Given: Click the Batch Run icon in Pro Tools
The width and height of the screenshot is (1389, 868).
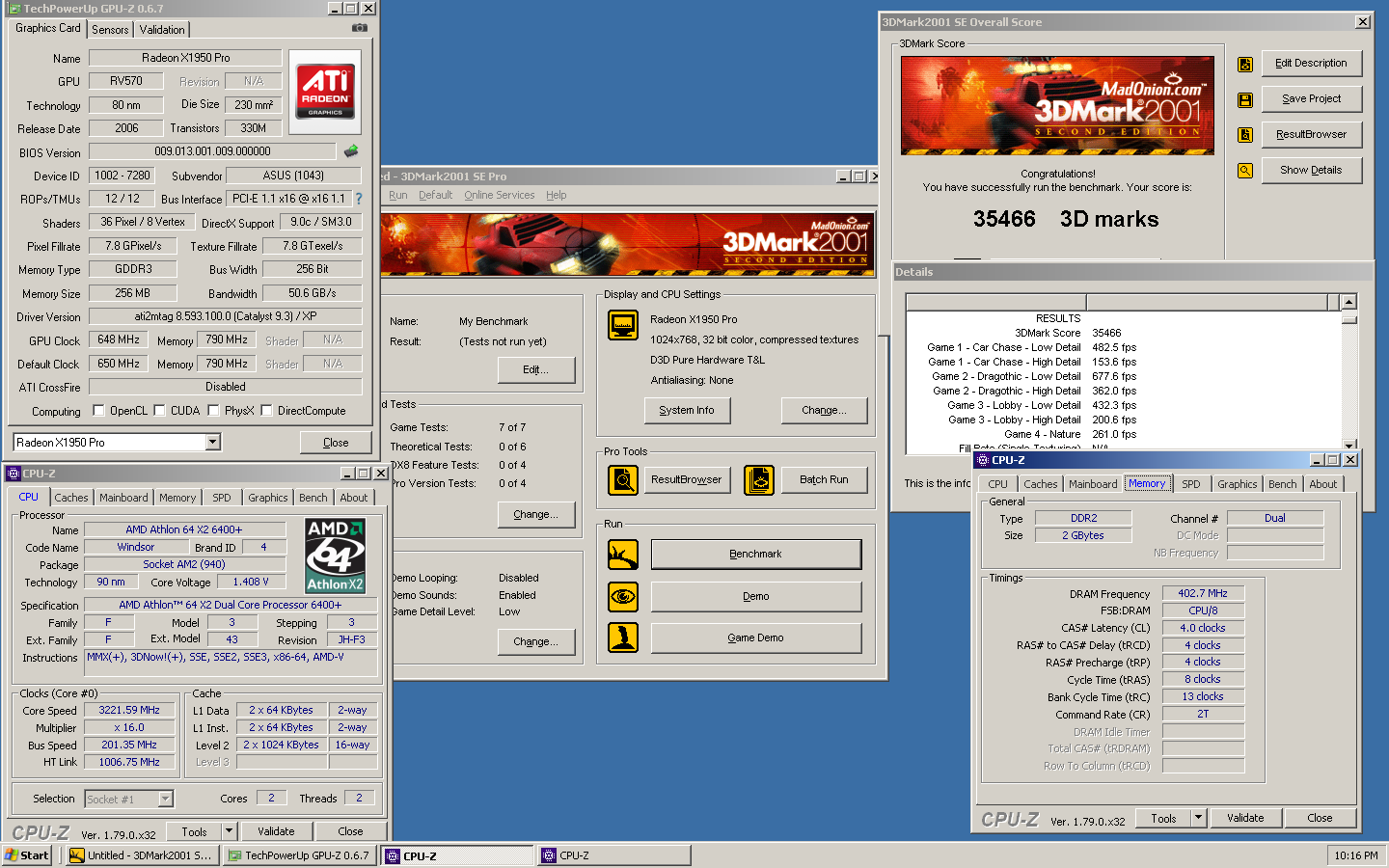Looking at the screenshot, I should (759, 479).
